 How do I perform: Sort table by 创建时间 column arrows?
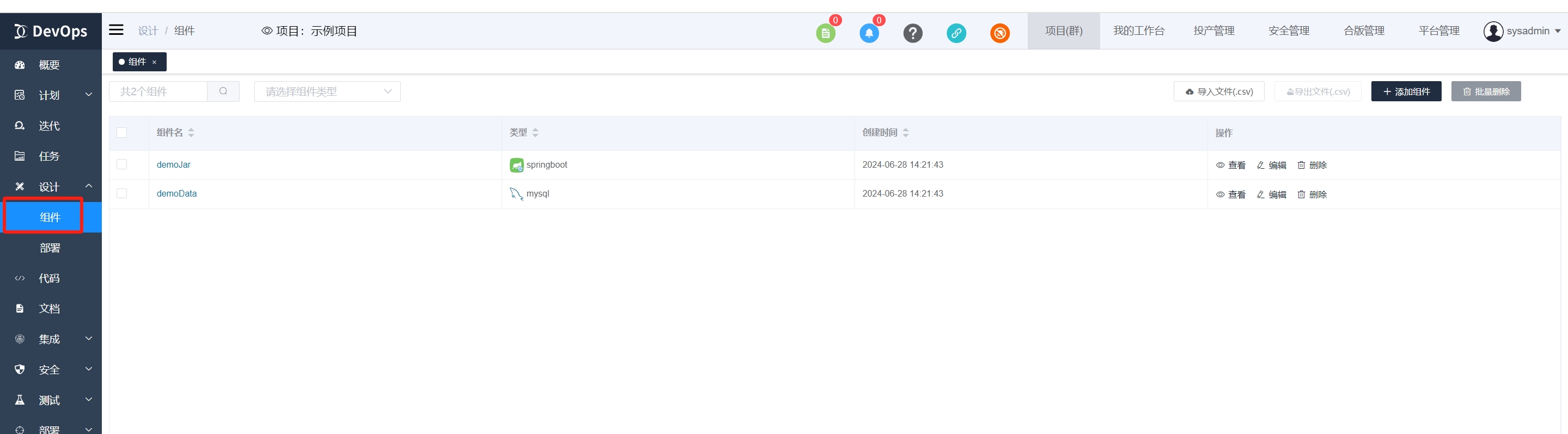pyautogui.click(x=906, y=133)
